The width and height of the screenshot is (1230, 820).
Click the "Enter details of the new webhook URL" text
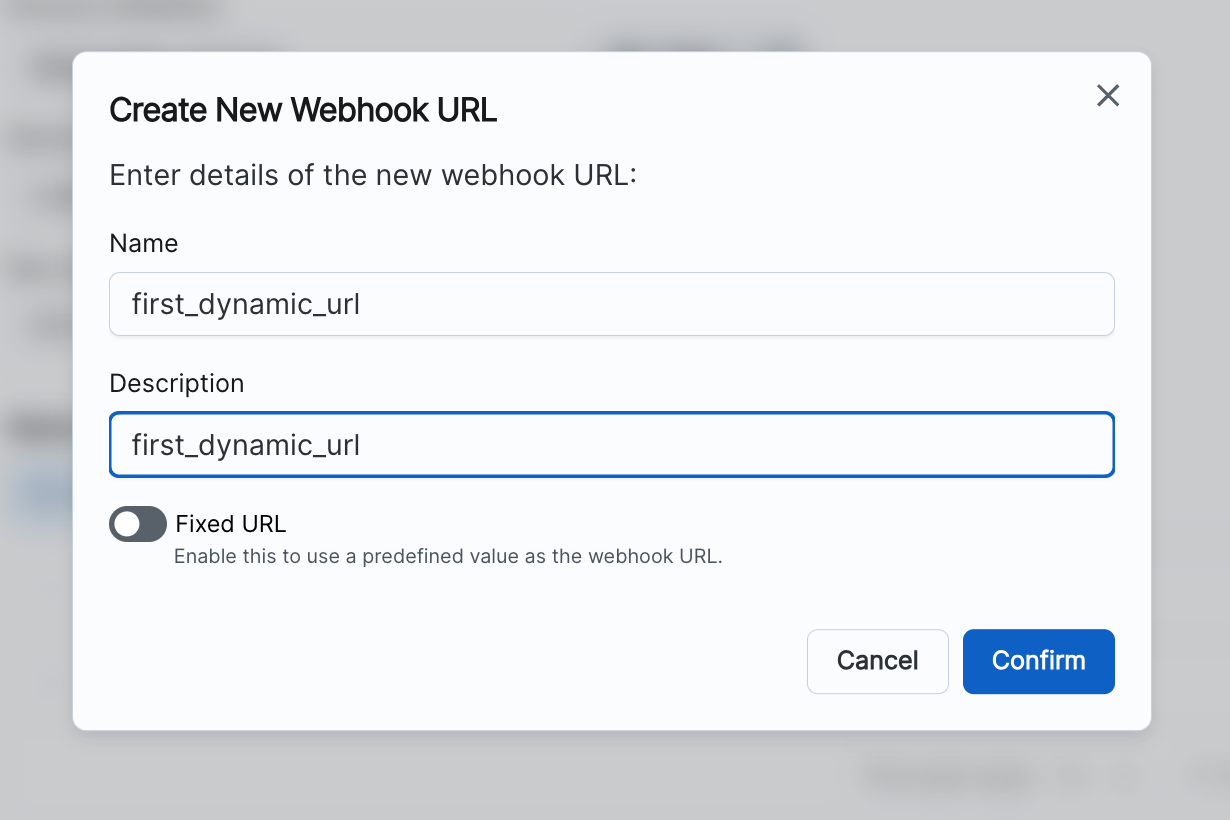click(x=373, y=176)
